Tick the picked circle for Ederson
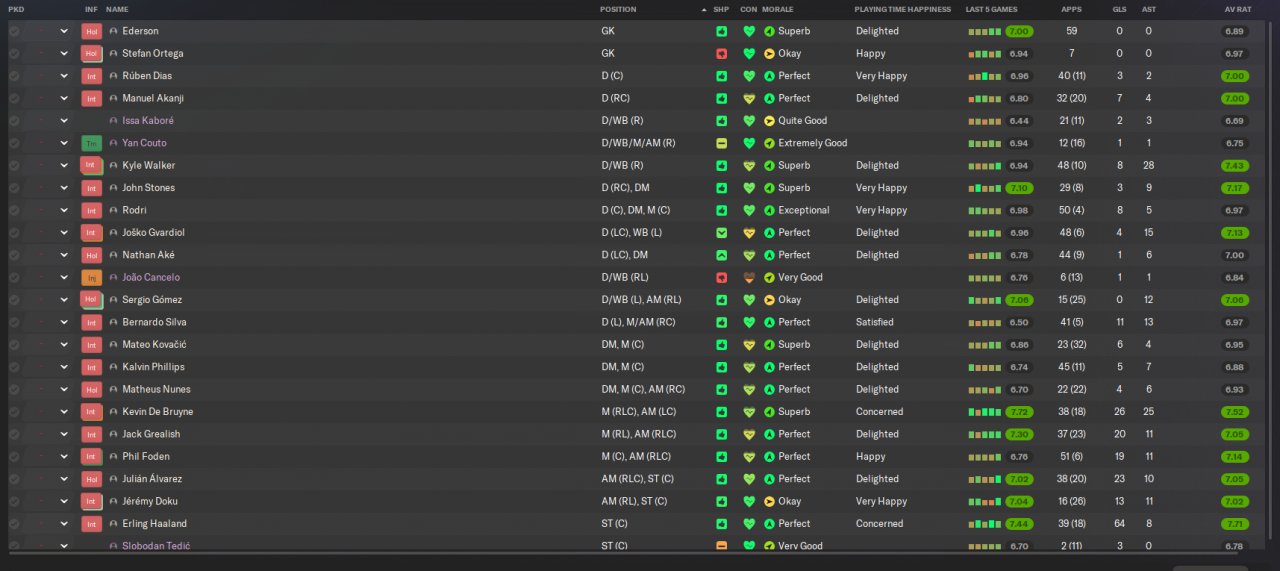Viewport: 1280px width, 571px height. click(x=14, y=31)
